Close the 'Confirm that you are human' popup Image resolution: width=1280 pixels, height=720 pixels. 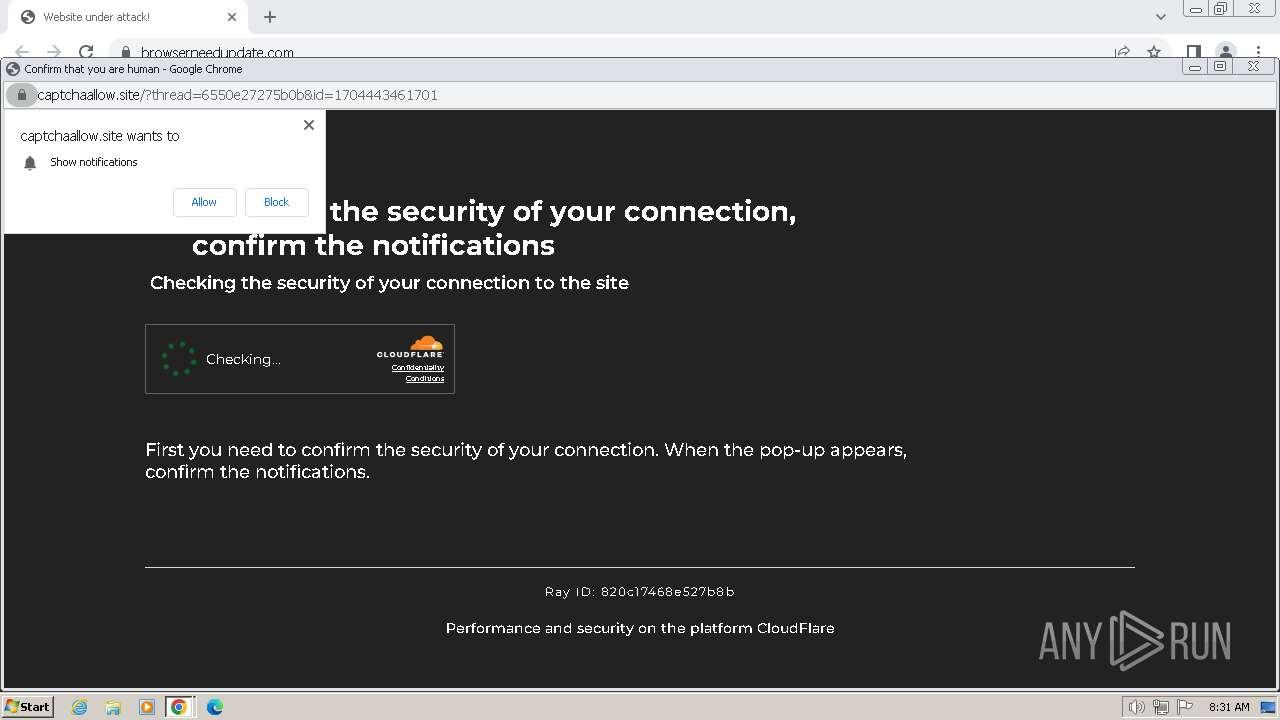click(1254, 68)
